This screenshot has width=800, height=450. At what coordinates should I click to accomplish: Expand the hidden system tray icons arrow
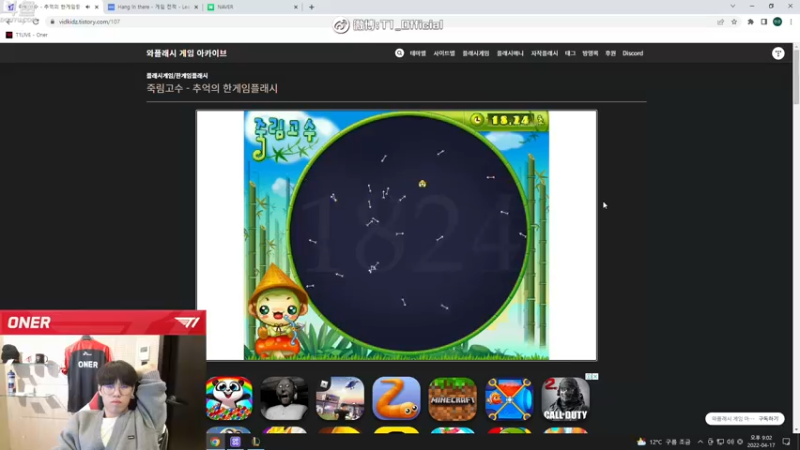coord(700,442)
